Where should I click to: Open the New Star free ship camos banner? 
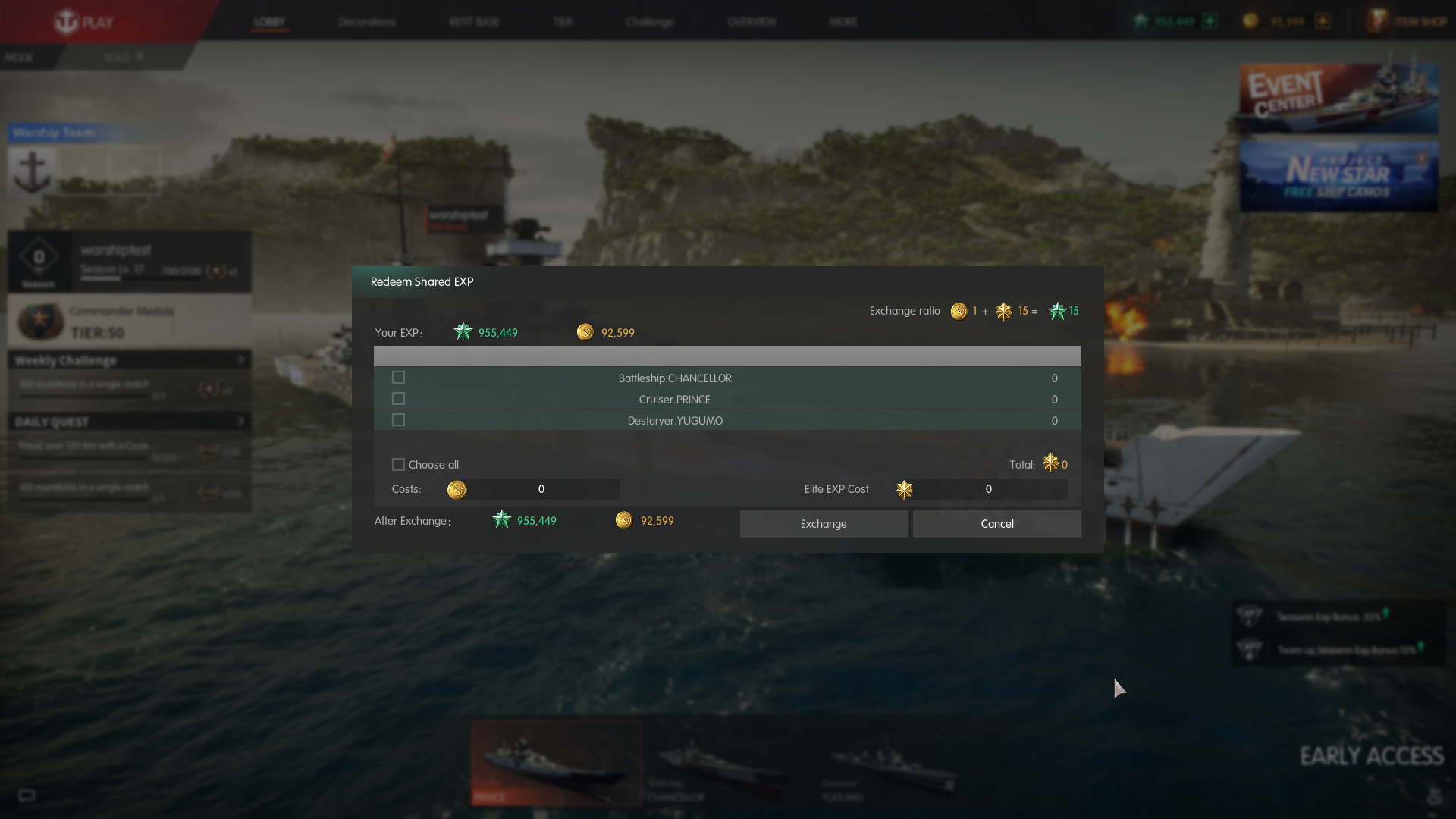tap(1338, 176)
